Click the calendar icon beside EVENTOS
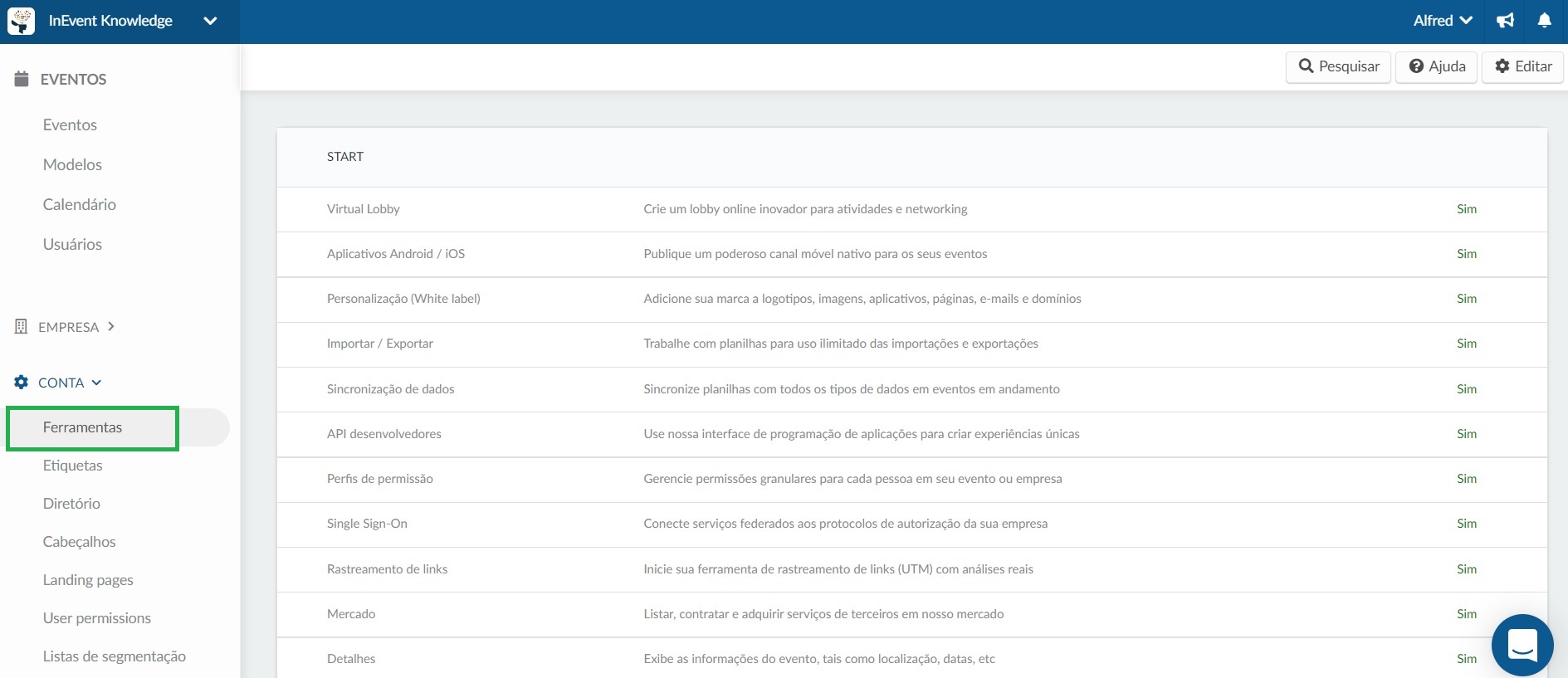Image resolution: width=1568 pixels, height=678 pixels. (22, 79)
